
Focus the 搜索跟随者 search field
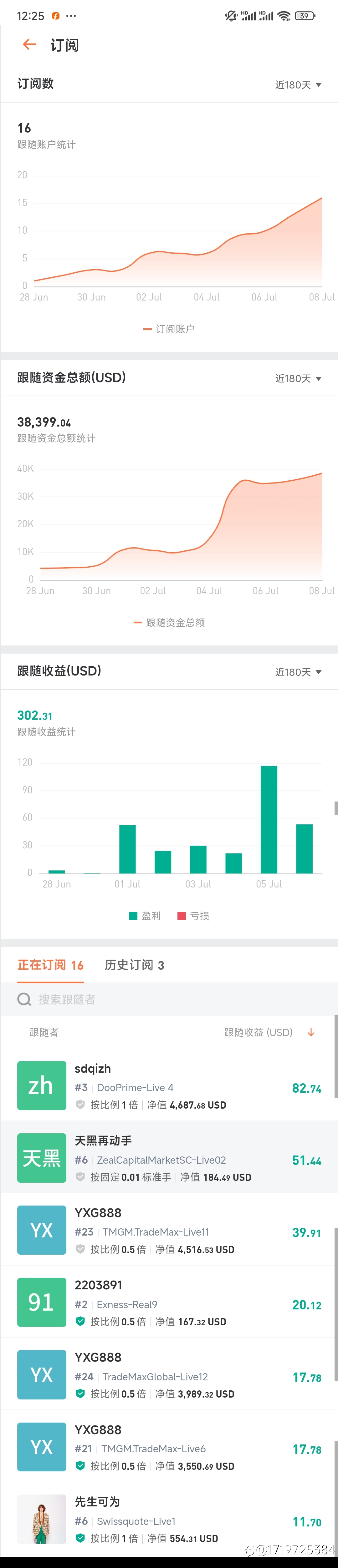[169, 999]
